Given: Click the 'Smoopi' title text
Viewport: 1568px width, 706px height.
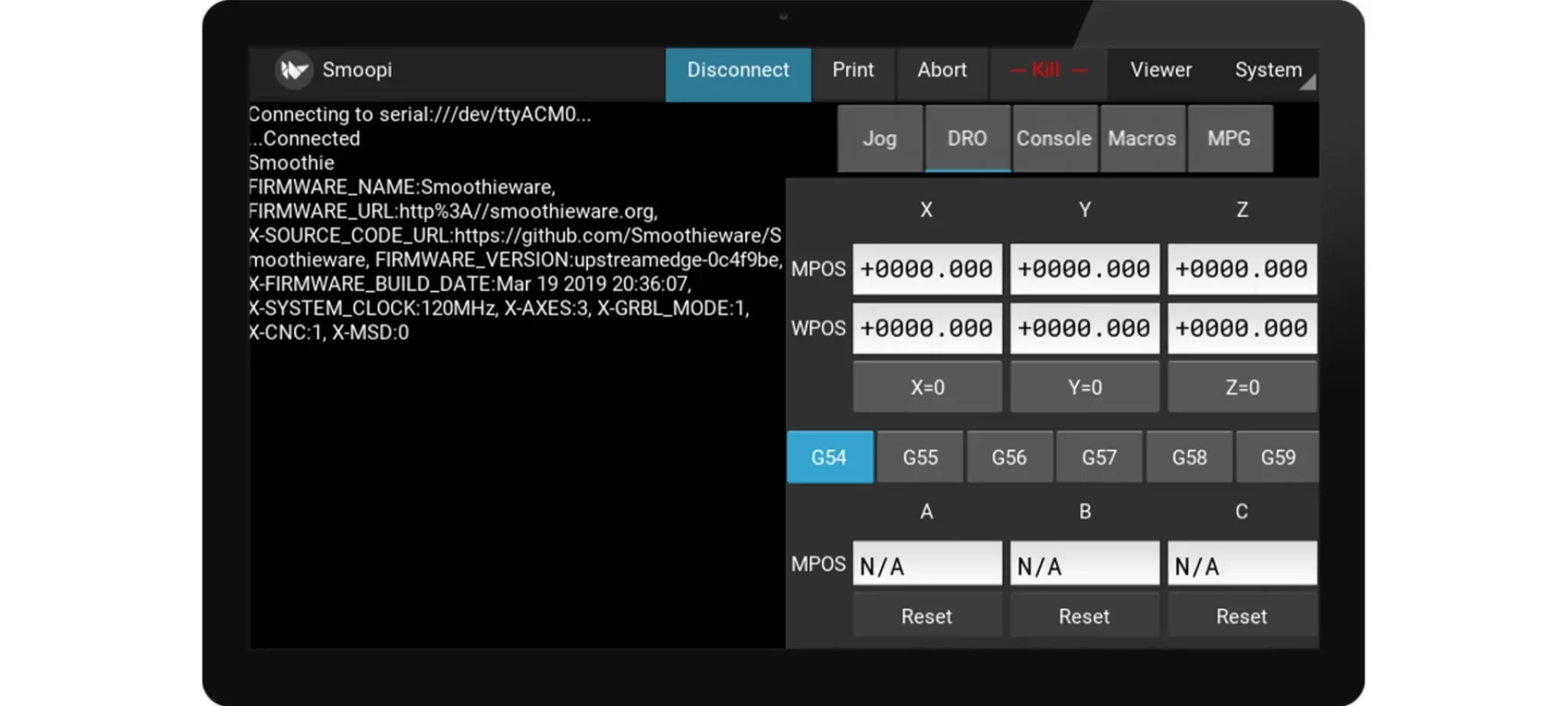Looking at the screenshot, I should (357, 70).
